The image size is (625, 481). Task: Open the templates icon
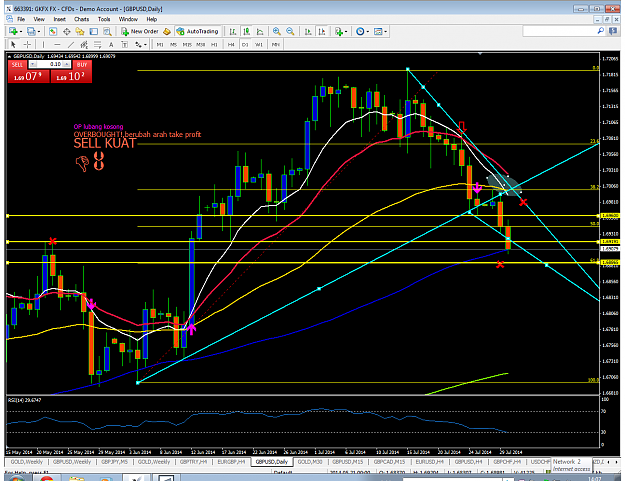point(378,31)
